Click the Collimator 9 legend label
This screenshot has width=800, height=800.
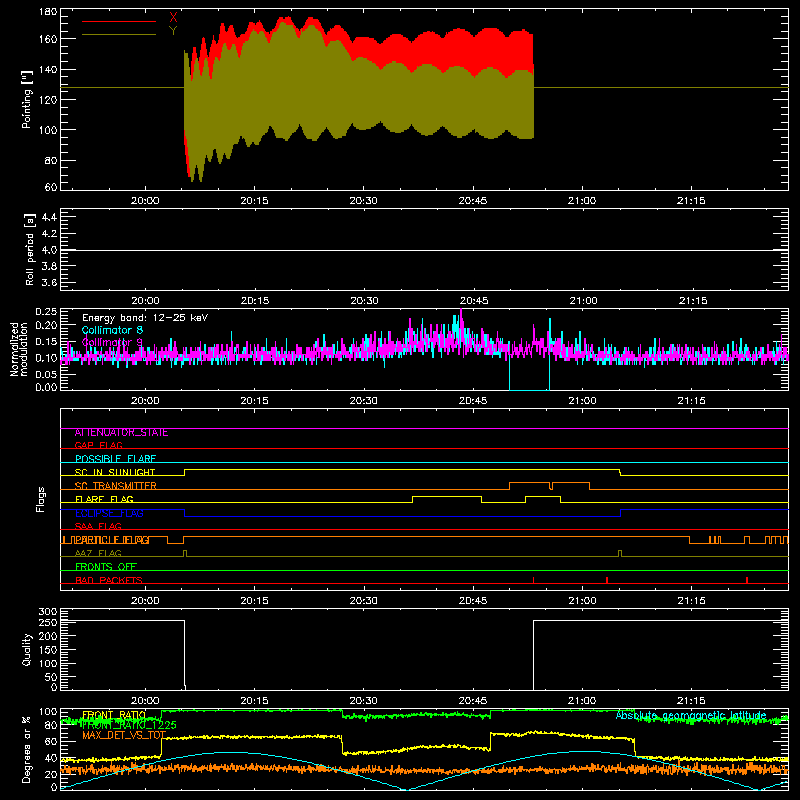(112, 342)
